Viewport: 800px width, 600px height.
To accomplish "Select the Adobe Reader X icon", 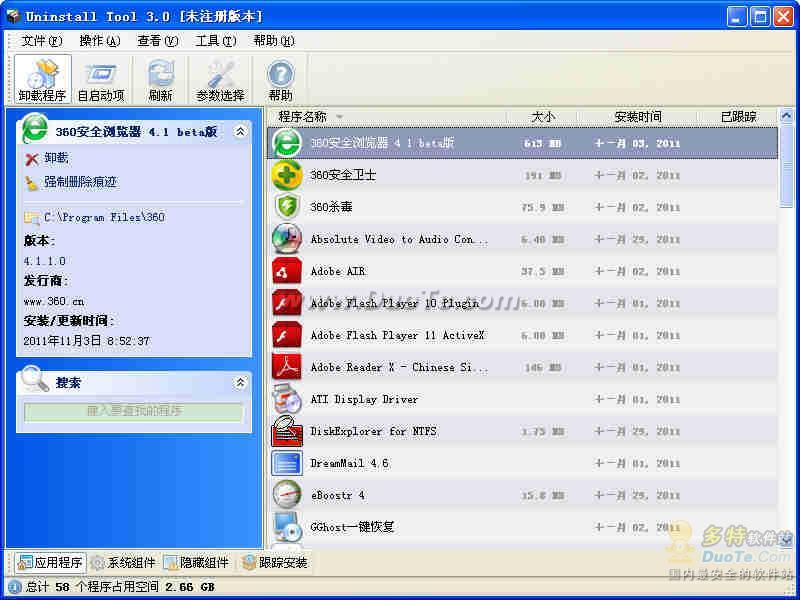I will click(x=287, y=367).
